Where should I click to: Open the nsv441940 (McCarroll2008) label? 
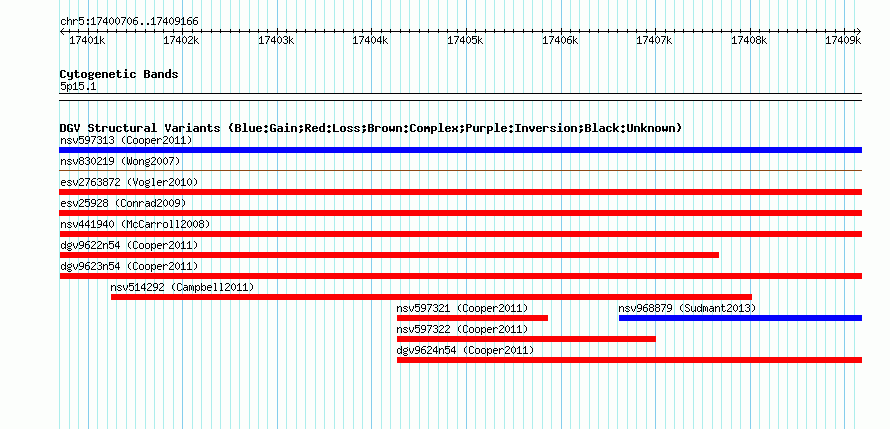135,224
